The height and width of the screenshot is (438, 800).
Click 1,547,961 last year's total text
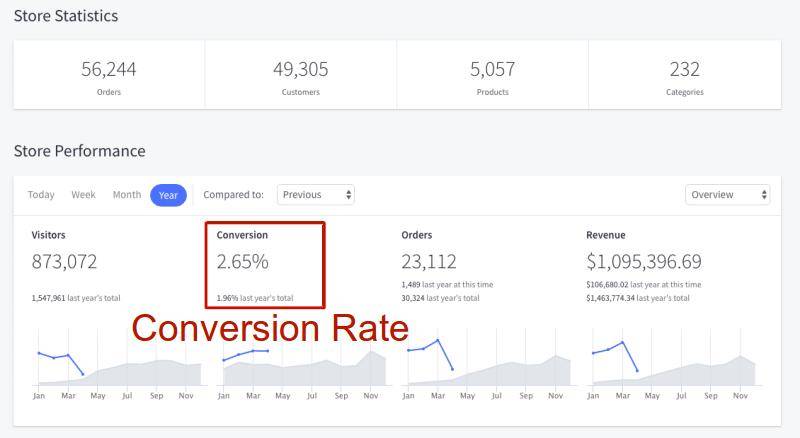click(76, 298)
